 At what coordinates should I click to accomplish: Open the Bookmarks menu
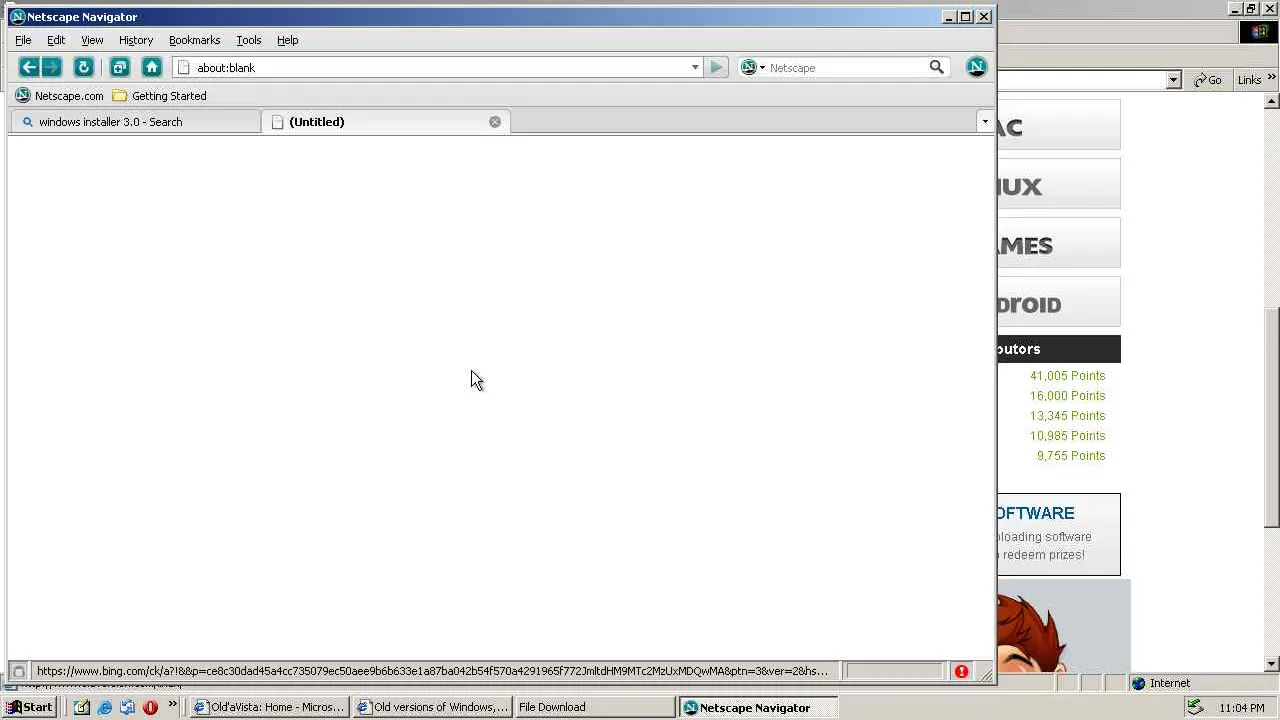[x=194, y=40]
